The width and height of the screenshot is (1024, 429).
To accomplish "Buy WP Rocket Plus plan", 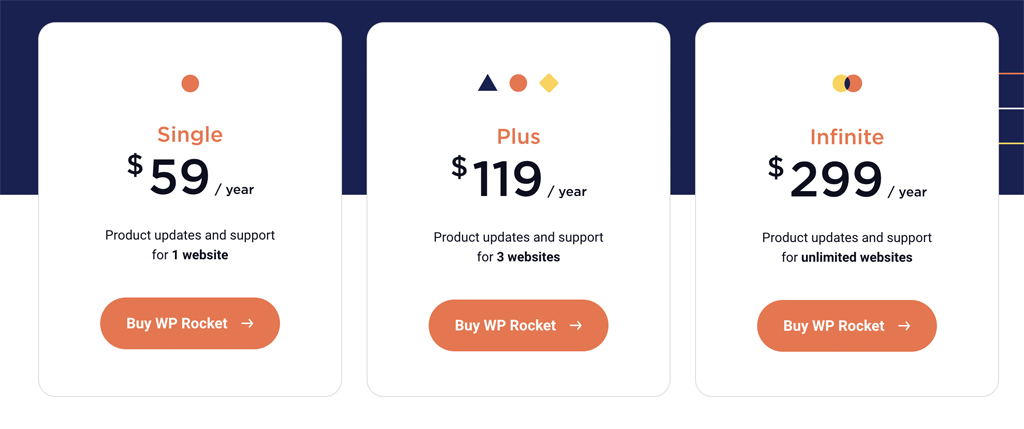I will tap(519, 325).
